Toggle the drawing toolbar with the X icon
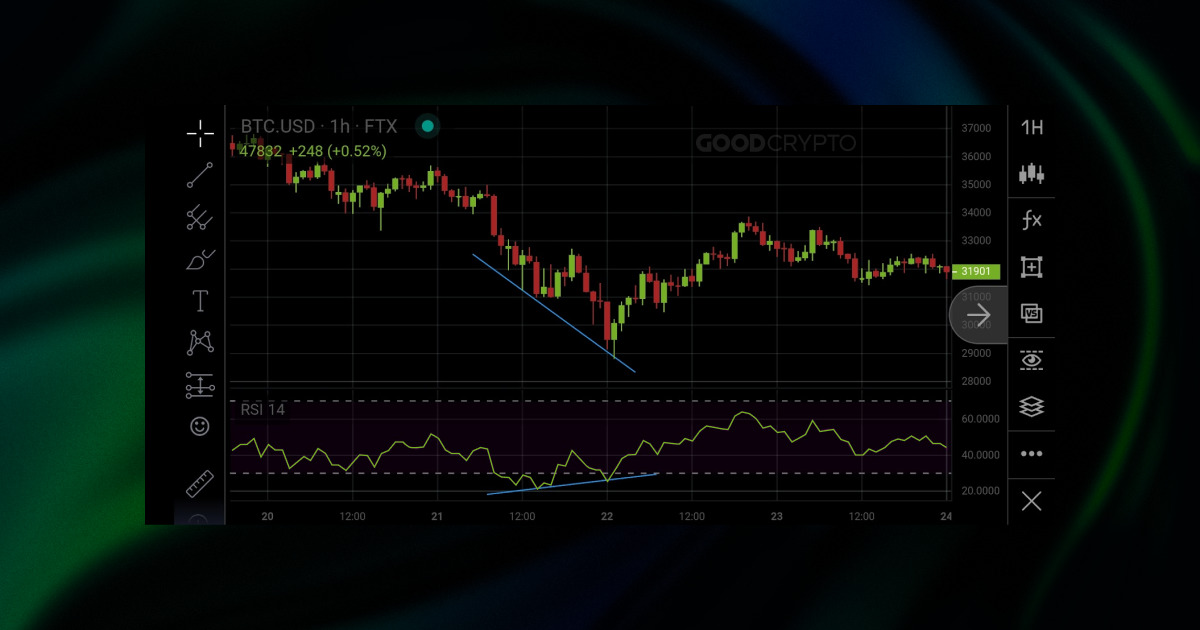1200x630 pixels. click(x=1032, y=501)
